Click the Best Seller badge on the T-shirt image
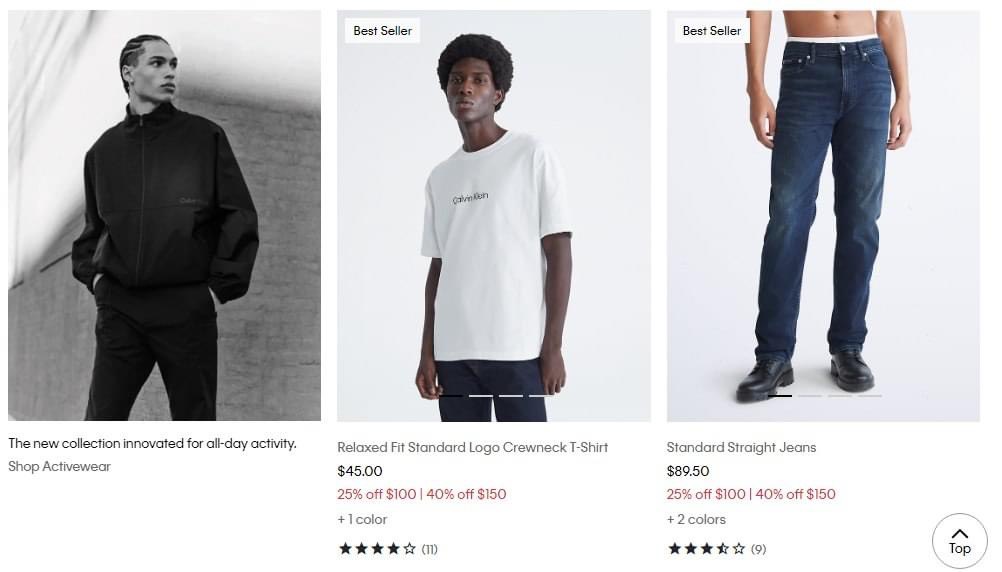The image size is (1002, 572). [382, 31]
